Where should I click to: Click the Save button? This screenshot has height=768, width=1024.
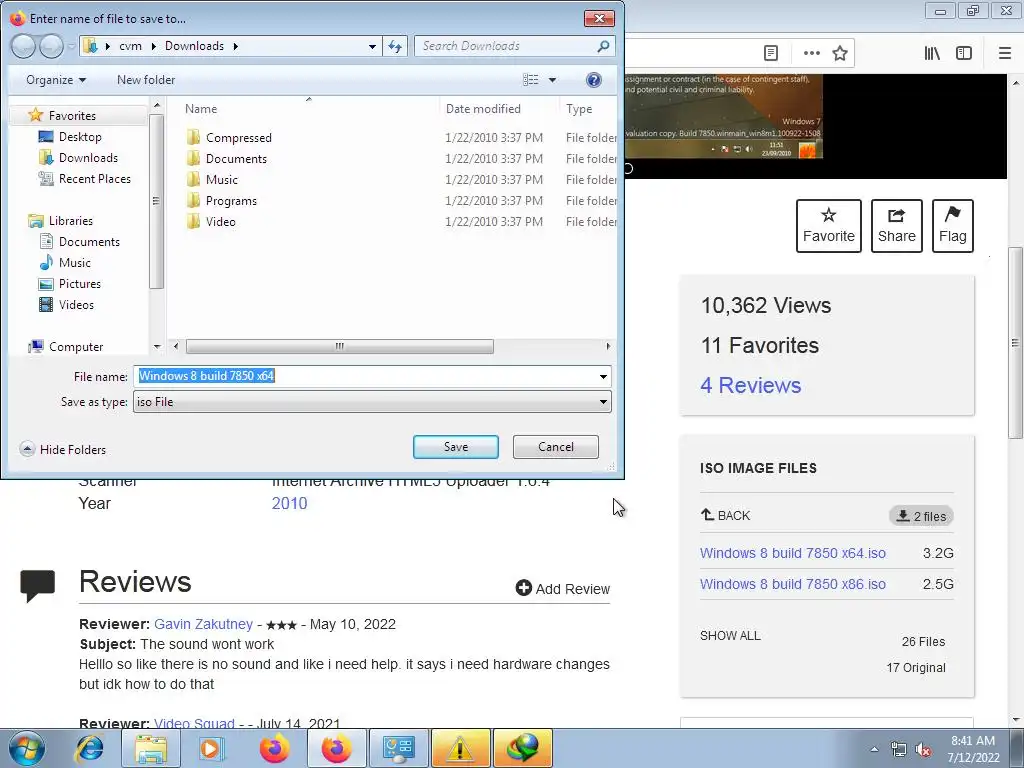(456, 447)
